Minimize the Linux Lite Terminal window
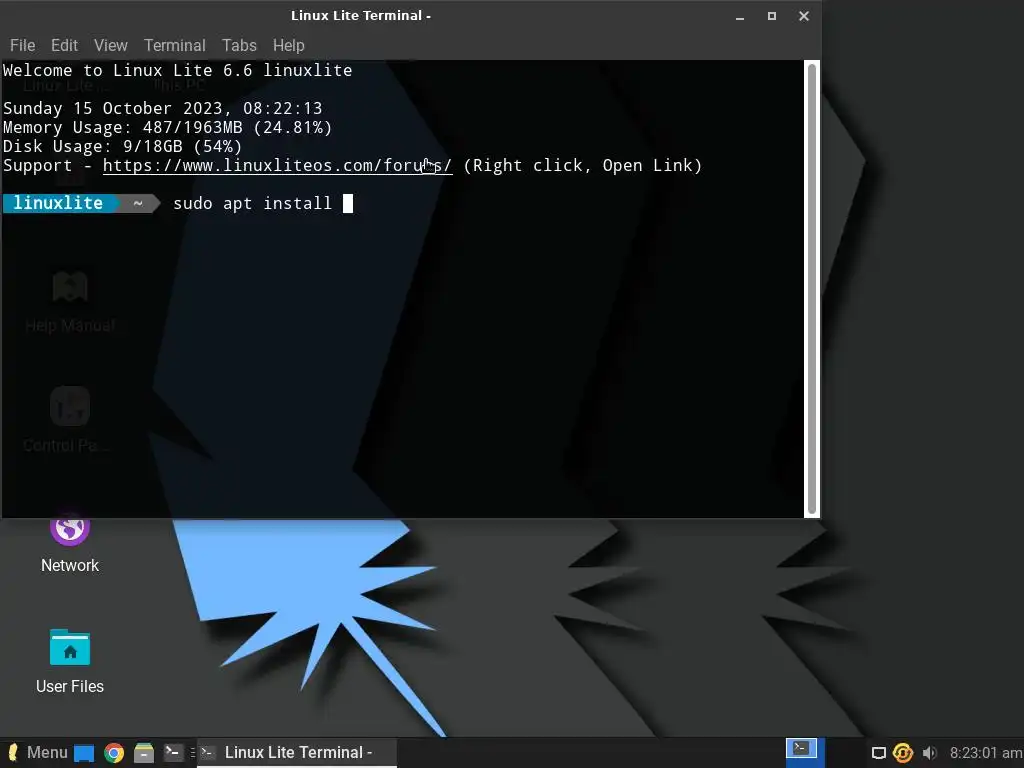 [x=740, y=16]
